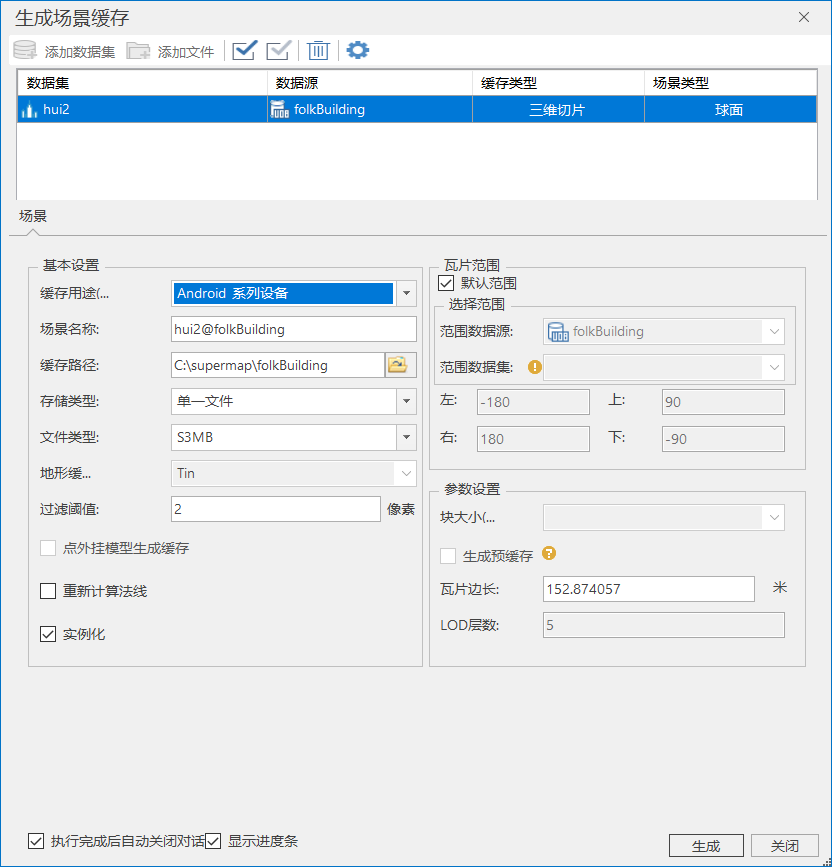Click the 三维切片 cache type cell
Image resolution: width=832 pixels, height=867 pixels.
[558, 109]
